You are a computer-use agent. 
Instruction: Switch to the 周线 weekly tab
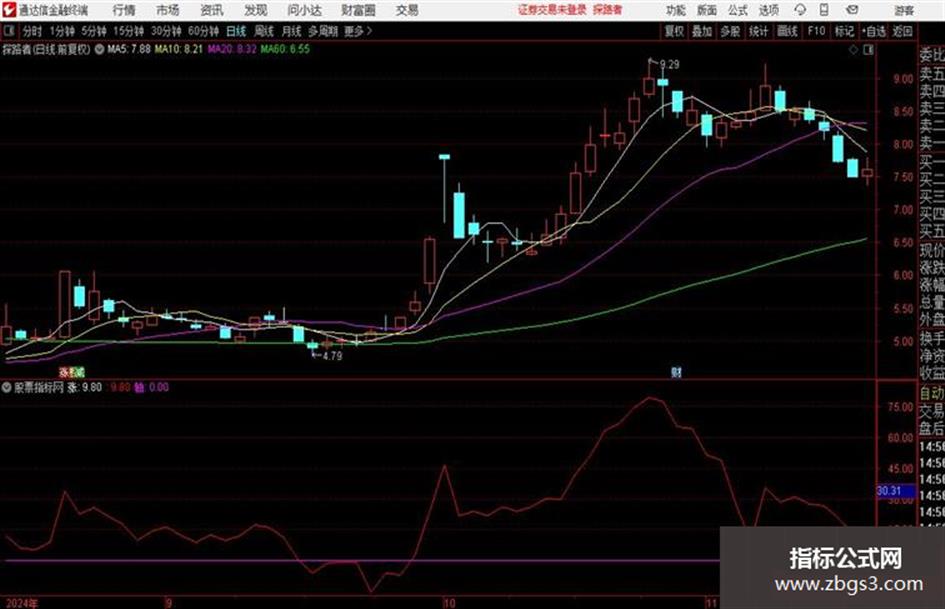(264, 31)
